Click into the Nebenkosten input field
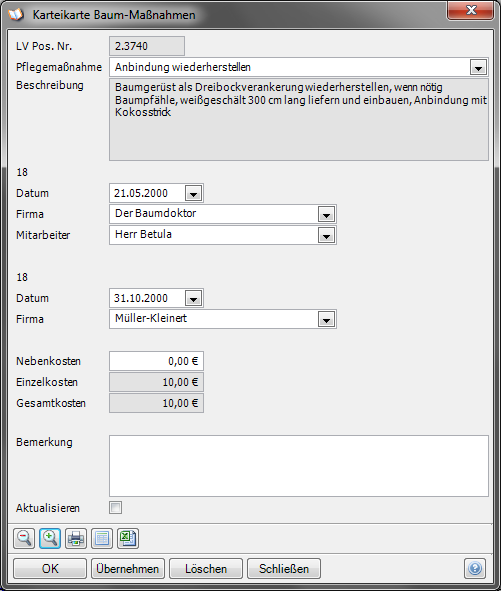The image size is (501, 591). (x=156, y=361)
